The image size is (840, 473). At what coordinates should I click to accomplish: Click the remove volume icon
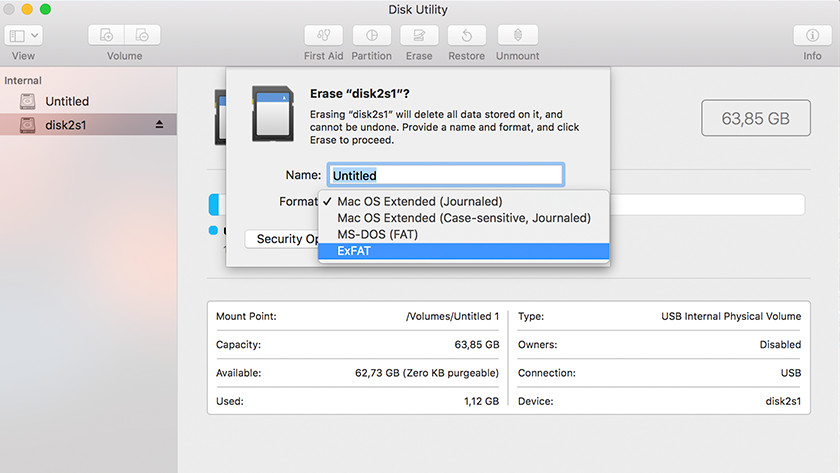click(141, 35)
